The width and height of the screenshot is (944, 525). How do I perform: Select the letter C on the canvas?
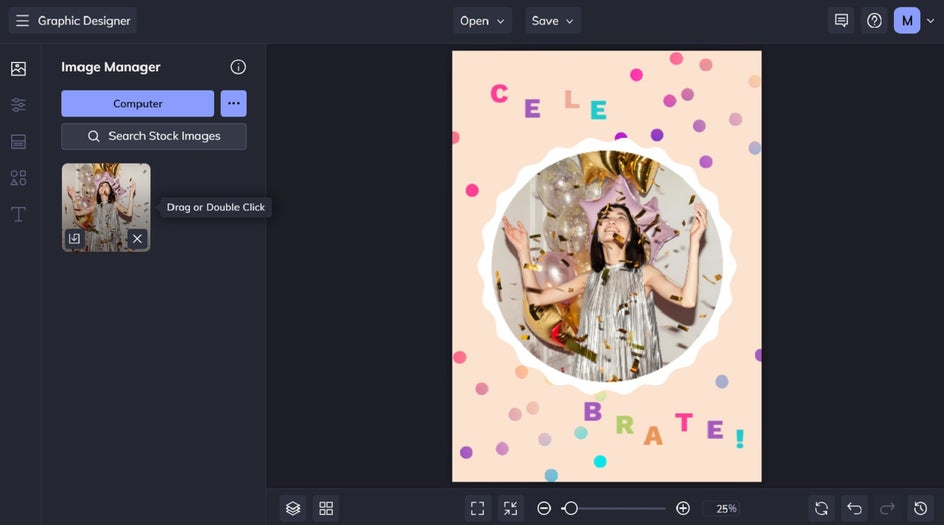pyautogui.click(x=499, y=93)
